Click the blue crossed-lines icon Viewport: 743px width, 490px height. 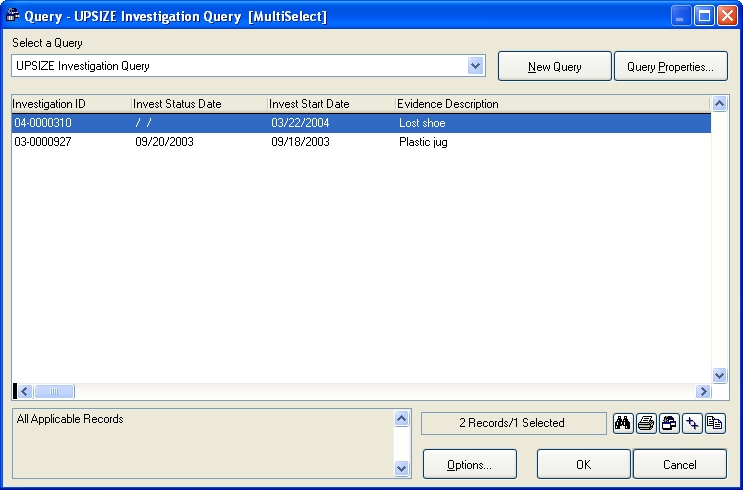point(692,423)
